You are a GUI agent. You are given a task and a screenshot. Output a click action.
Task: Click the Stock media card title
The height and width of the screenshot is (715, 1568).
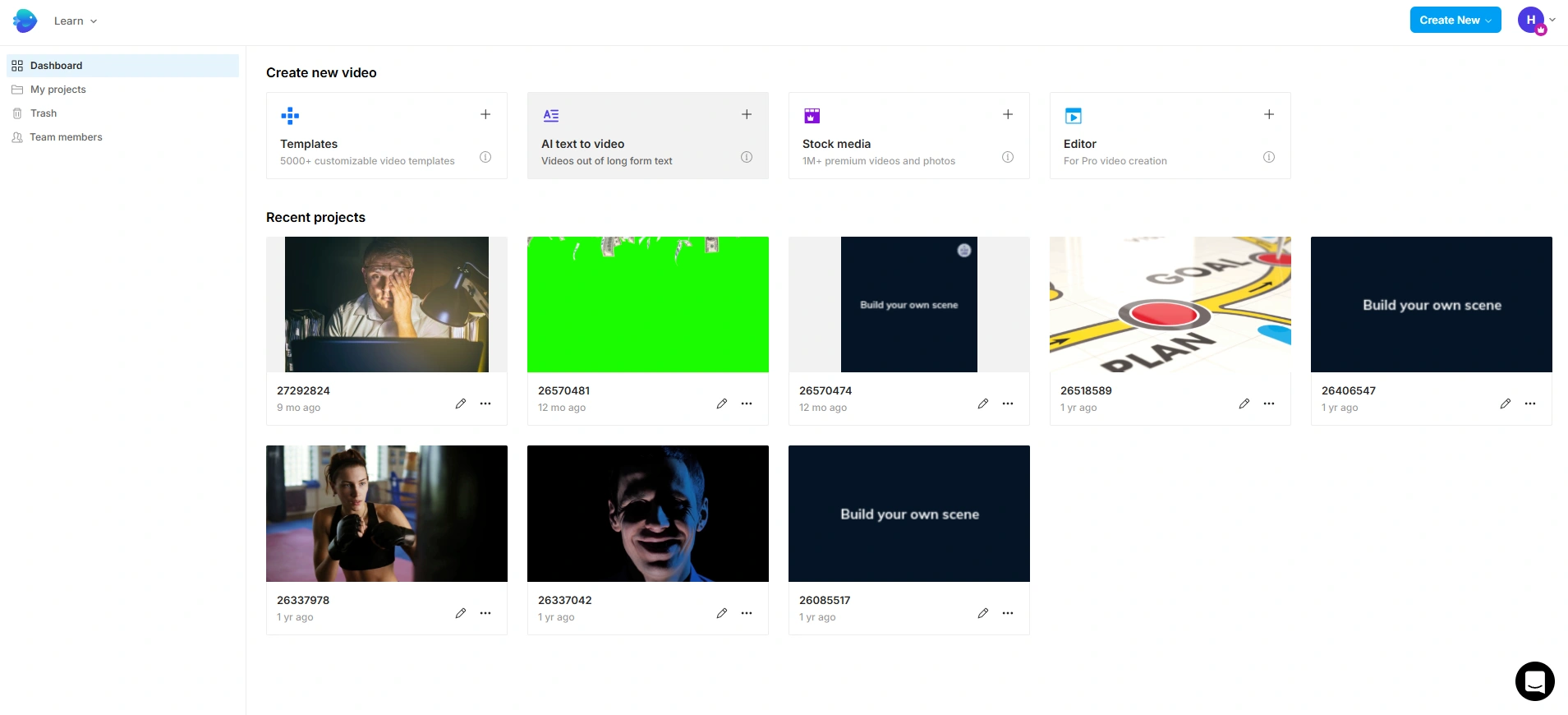(x=836, y=144)
